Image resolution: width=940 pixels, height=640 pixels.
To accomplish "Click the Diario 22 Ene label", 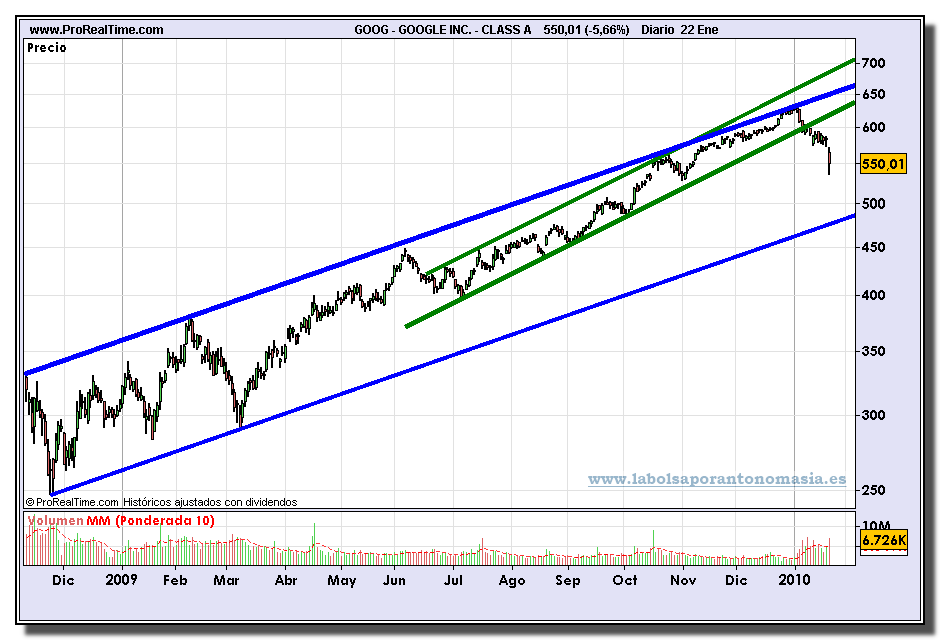I will coord(679,29).
